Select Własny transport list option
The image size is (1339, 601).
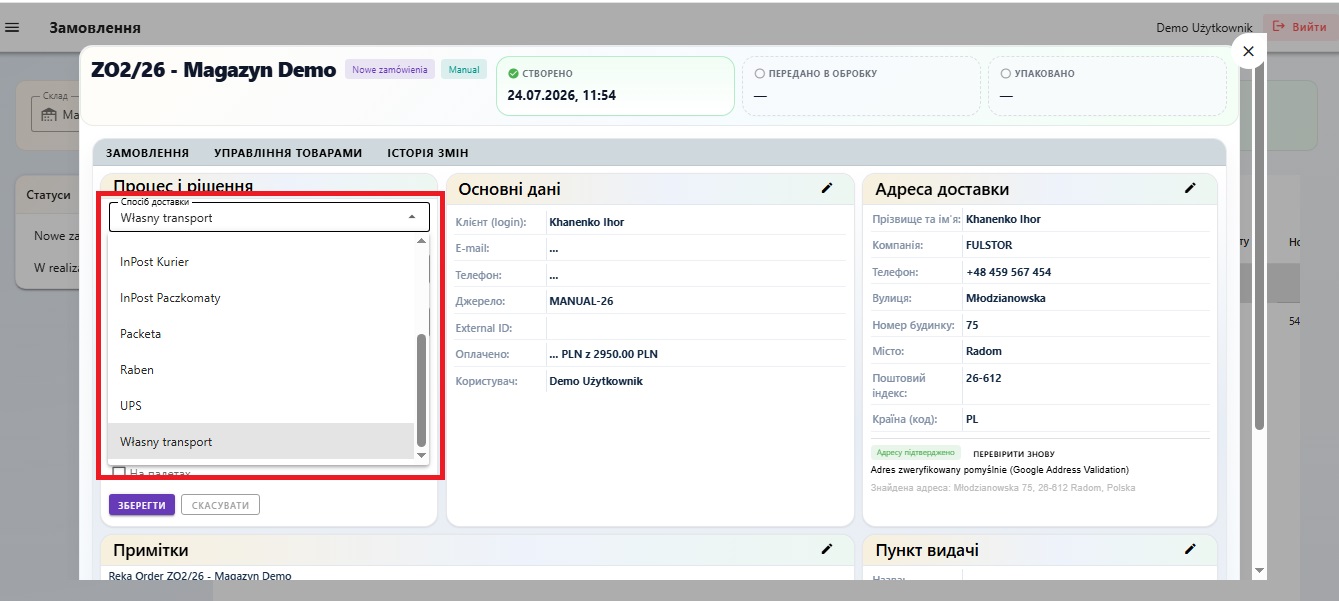point(260,441)
